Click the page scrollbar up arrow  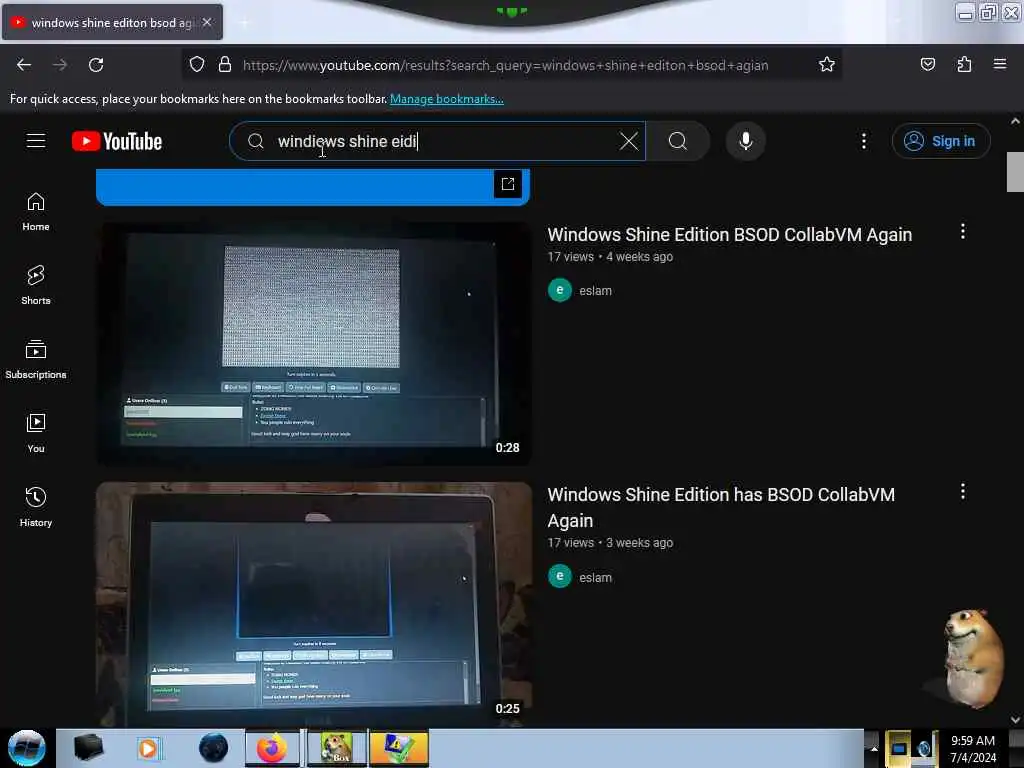pyautogui.click(x=1015, y=121)
